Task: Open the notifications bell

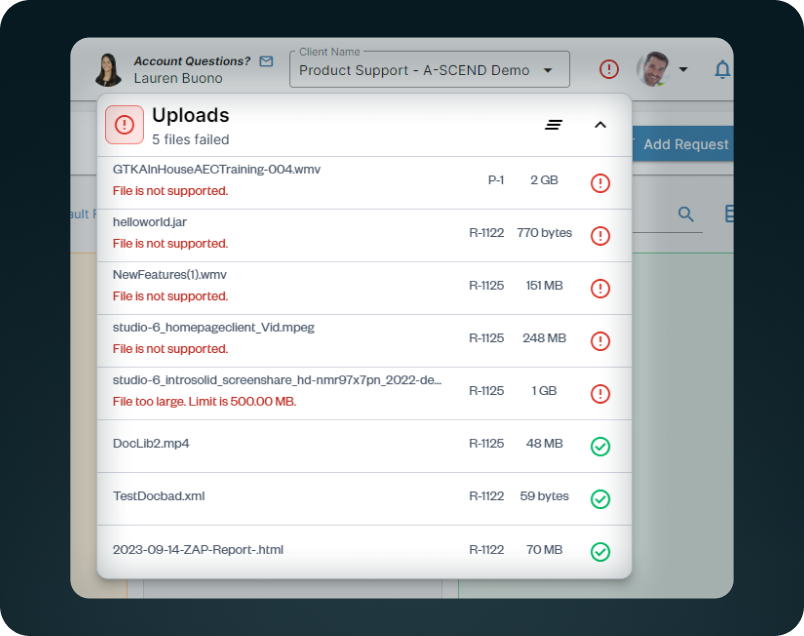Action: click(722, 69)
